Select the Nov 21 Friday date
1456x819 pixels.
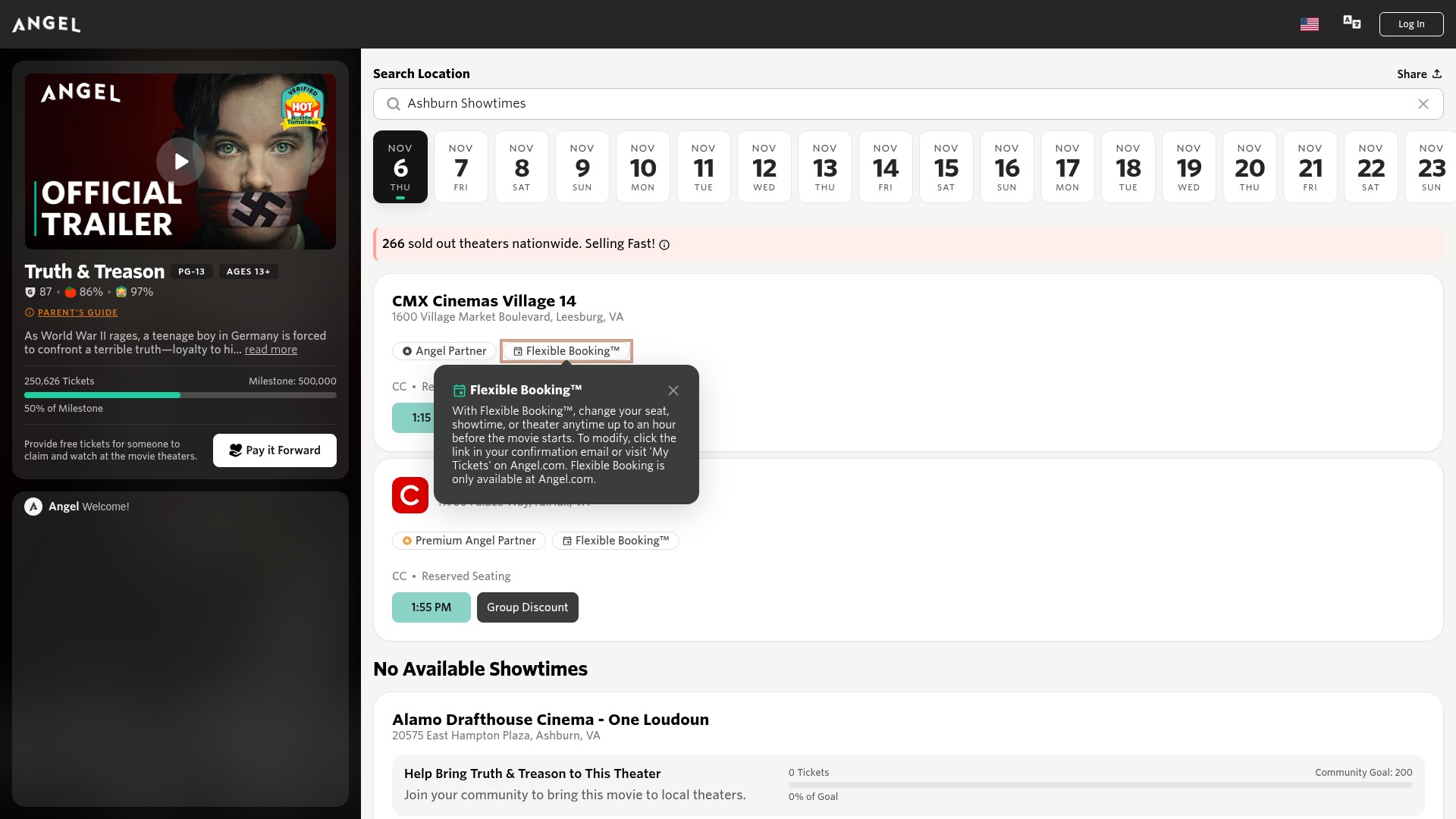click(x=1310, y=167)
